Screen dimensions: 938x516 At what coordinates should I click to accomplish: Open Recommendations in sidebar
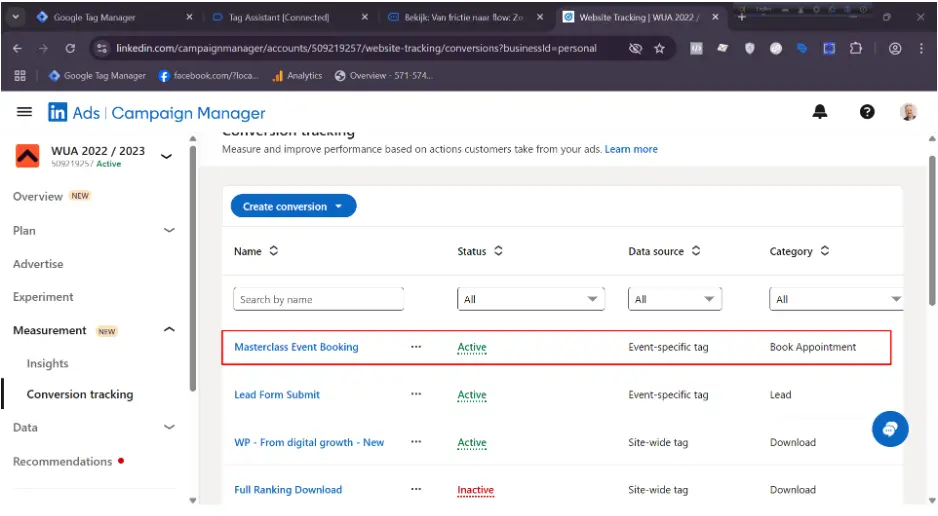tap(62, 462)
